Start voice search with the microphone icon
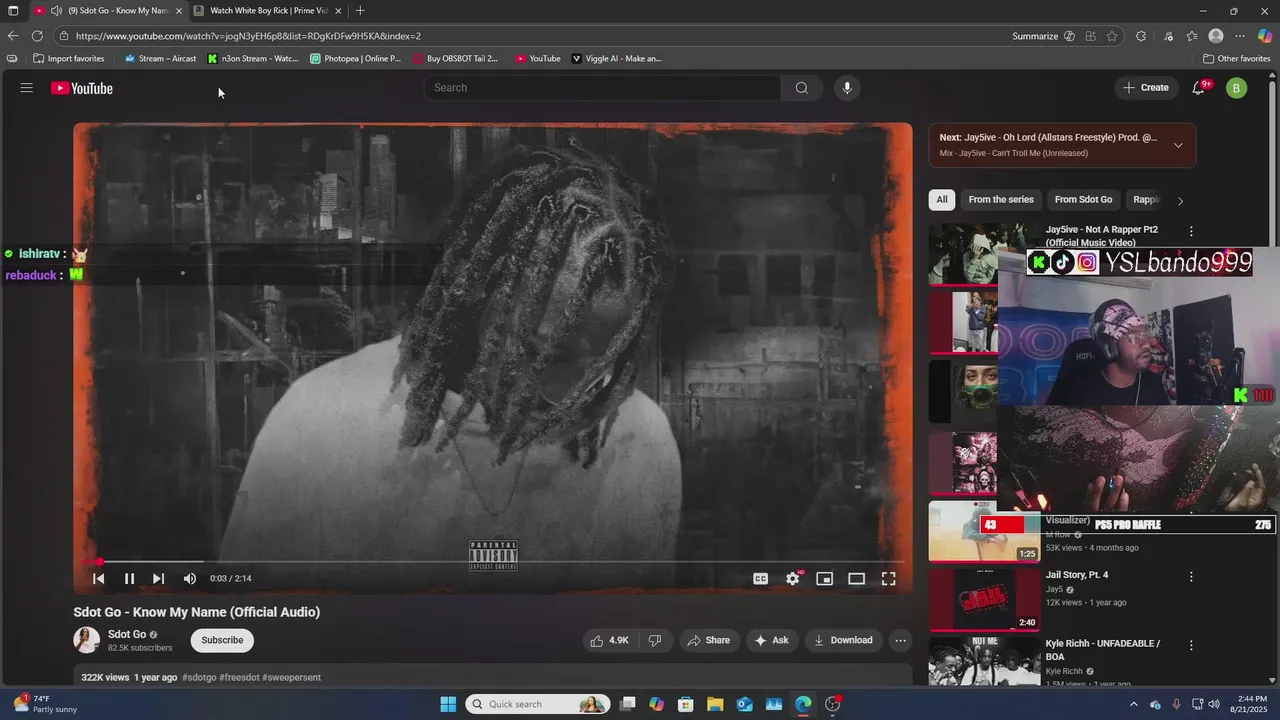The image size is (1280, 720). (847, 88)
